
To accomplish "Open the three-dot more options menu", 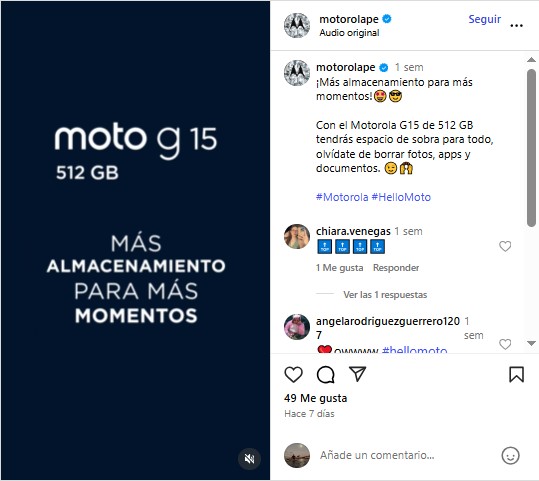I will [x=516, y=25].
